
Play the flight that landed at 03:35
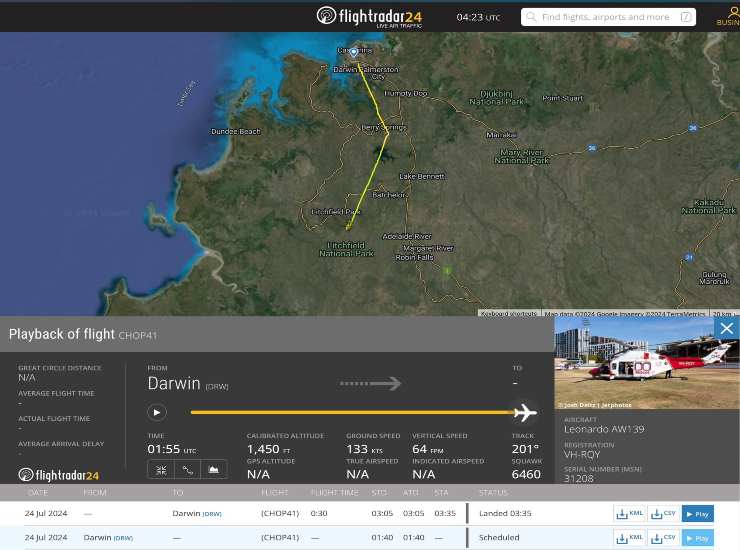(697, 513)
